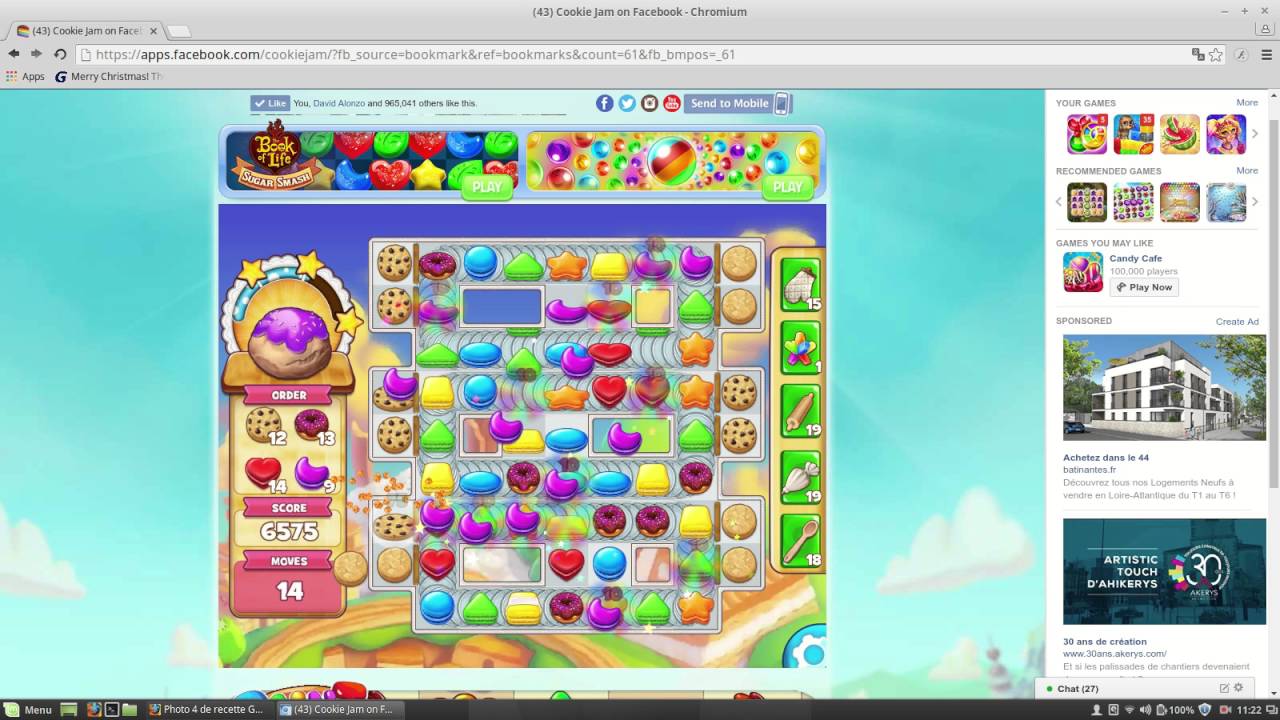1280x720 pixels.
Task: Click translate icon in address bar
Action: click(x=1197, y=54)
